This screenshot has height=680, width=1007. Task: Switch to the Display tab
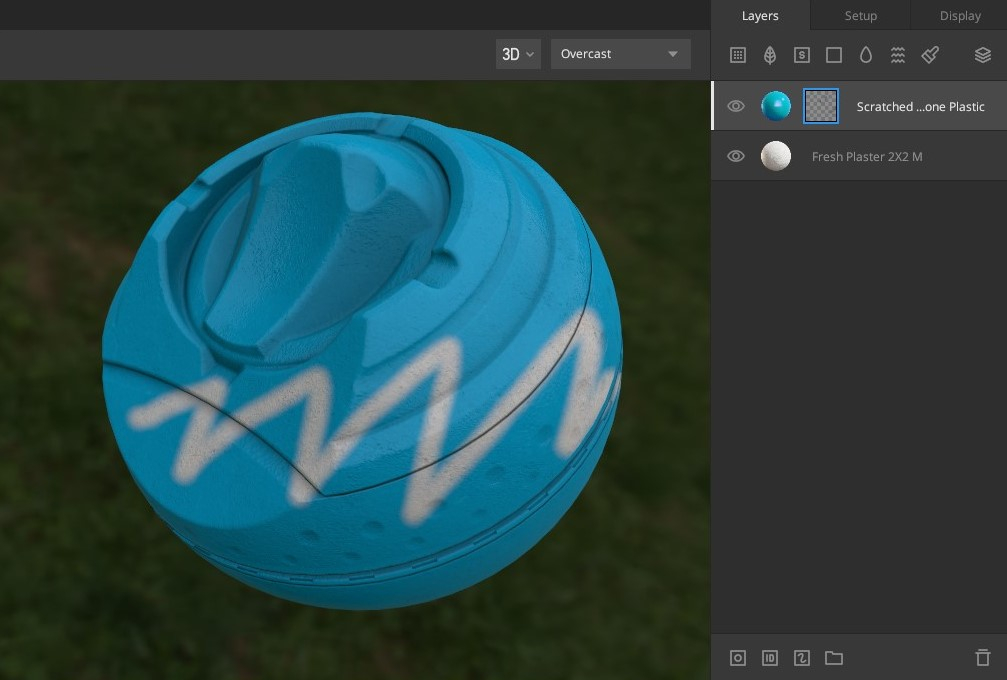(959, 15)
